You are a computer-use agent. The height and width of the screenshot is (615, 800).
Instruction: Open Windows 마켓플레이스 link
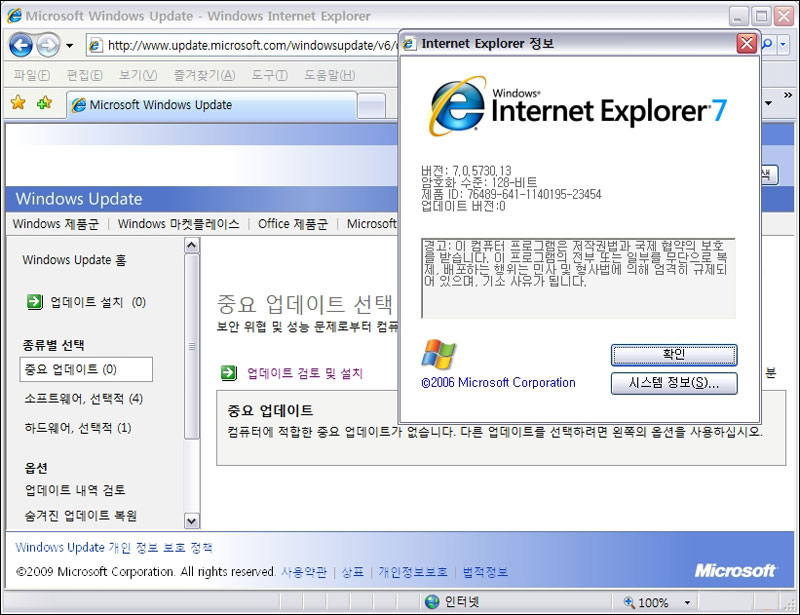click(x=179, y=224)
